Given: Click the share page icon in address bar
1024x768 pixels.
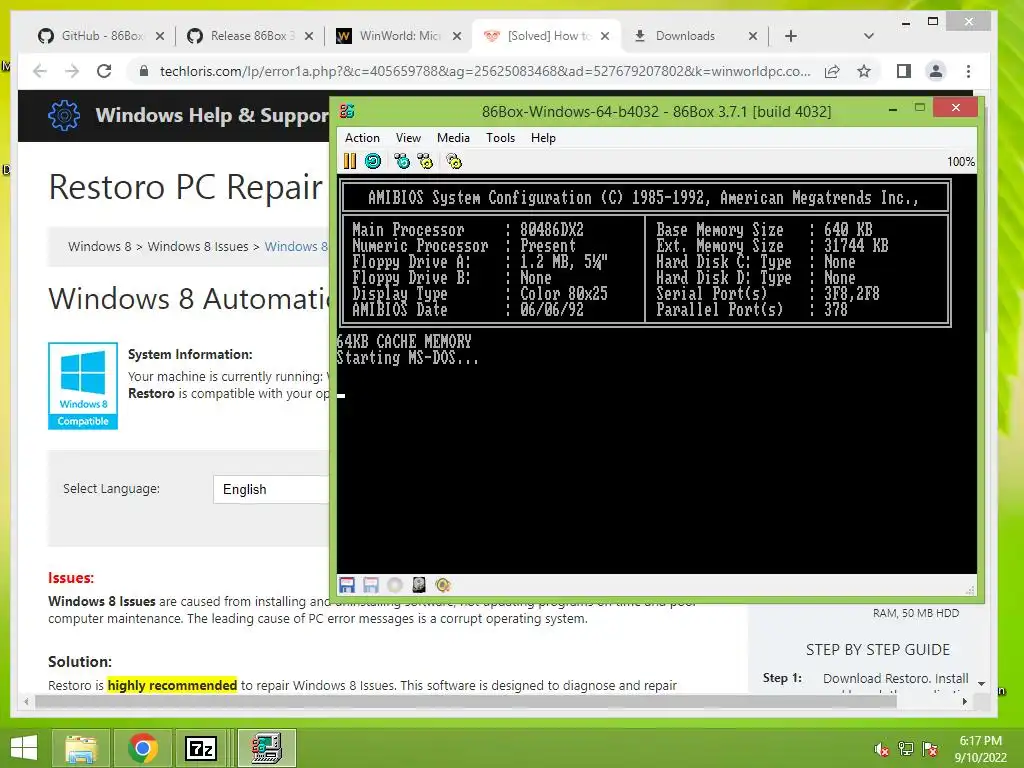Looking at the screenshot, I should (x=832, y=71).
